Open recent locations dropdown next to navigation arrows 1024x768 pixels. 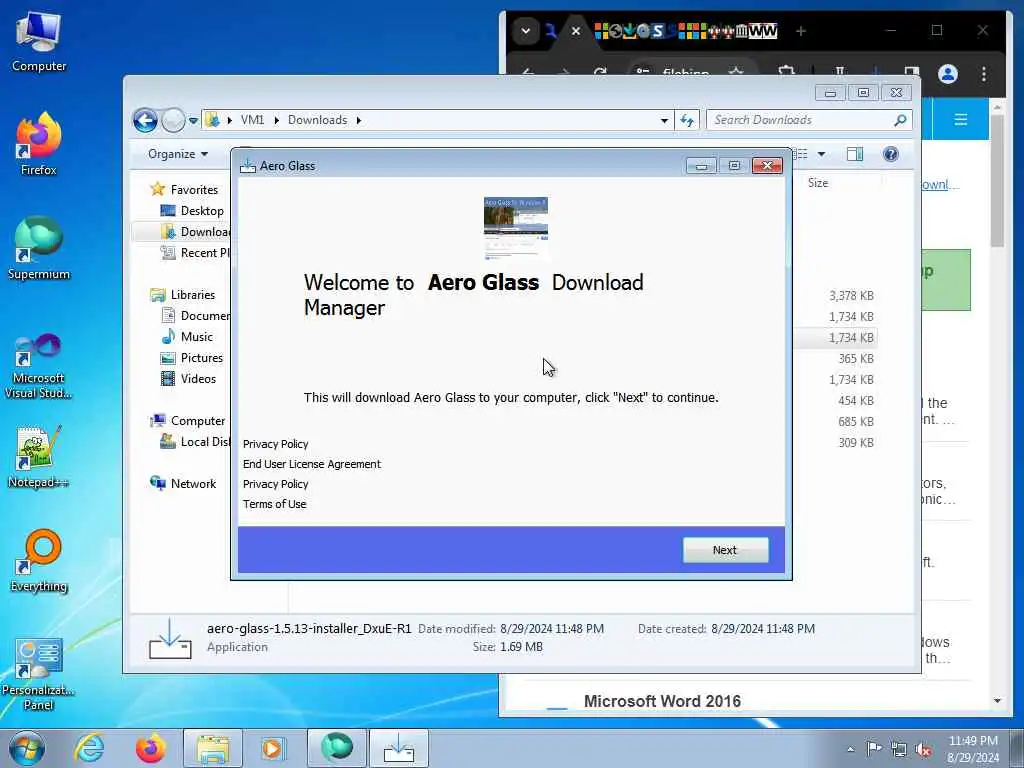(193, 120)
